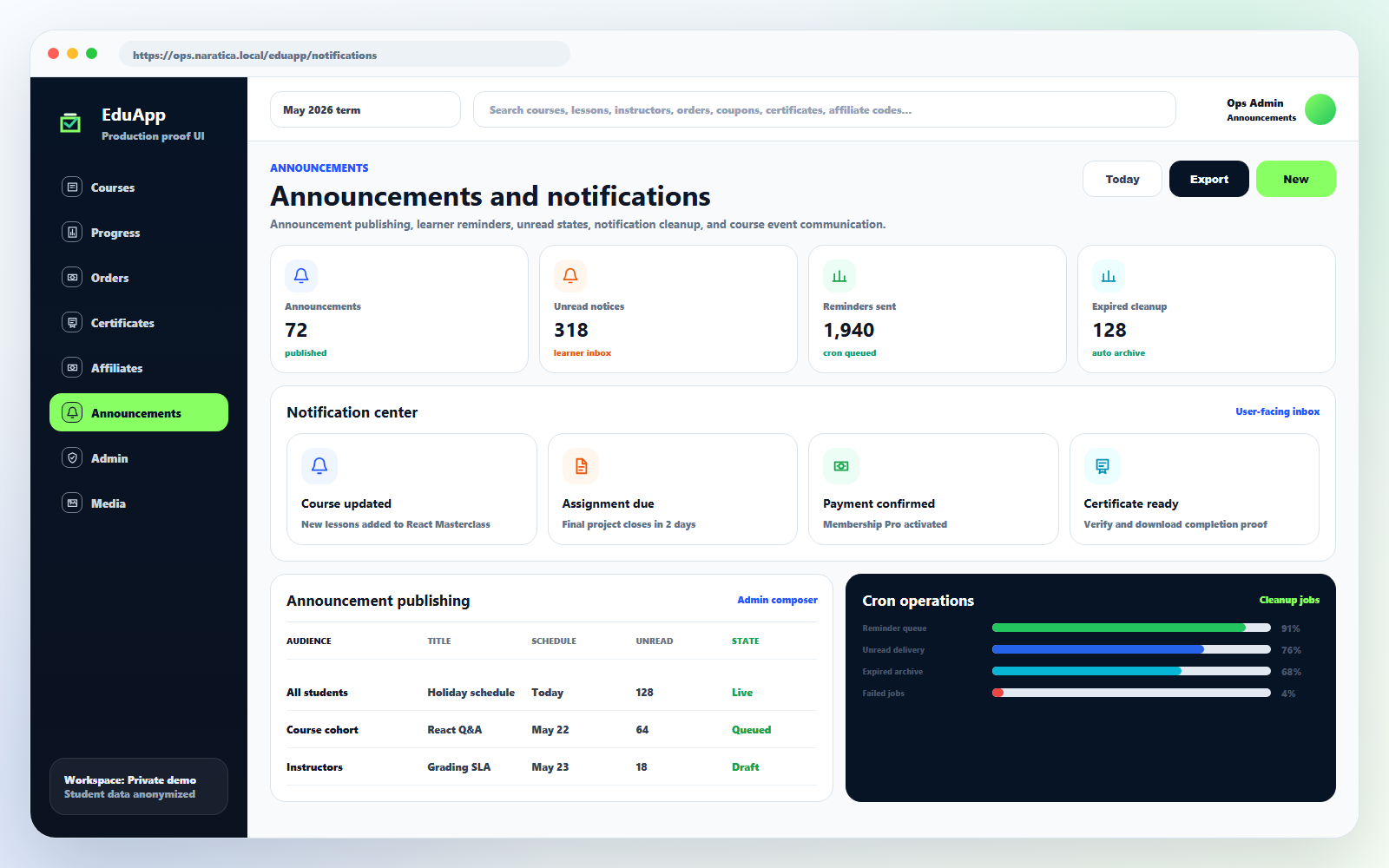Screen dimensions: 1389x868
Task: Click the Payment confirmed money icon
Action: coord(841,466)
